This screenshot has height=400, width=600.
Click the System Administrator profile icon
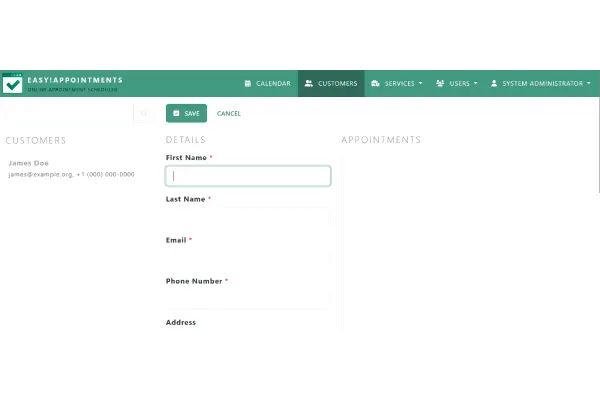click(x=494, y=84)
